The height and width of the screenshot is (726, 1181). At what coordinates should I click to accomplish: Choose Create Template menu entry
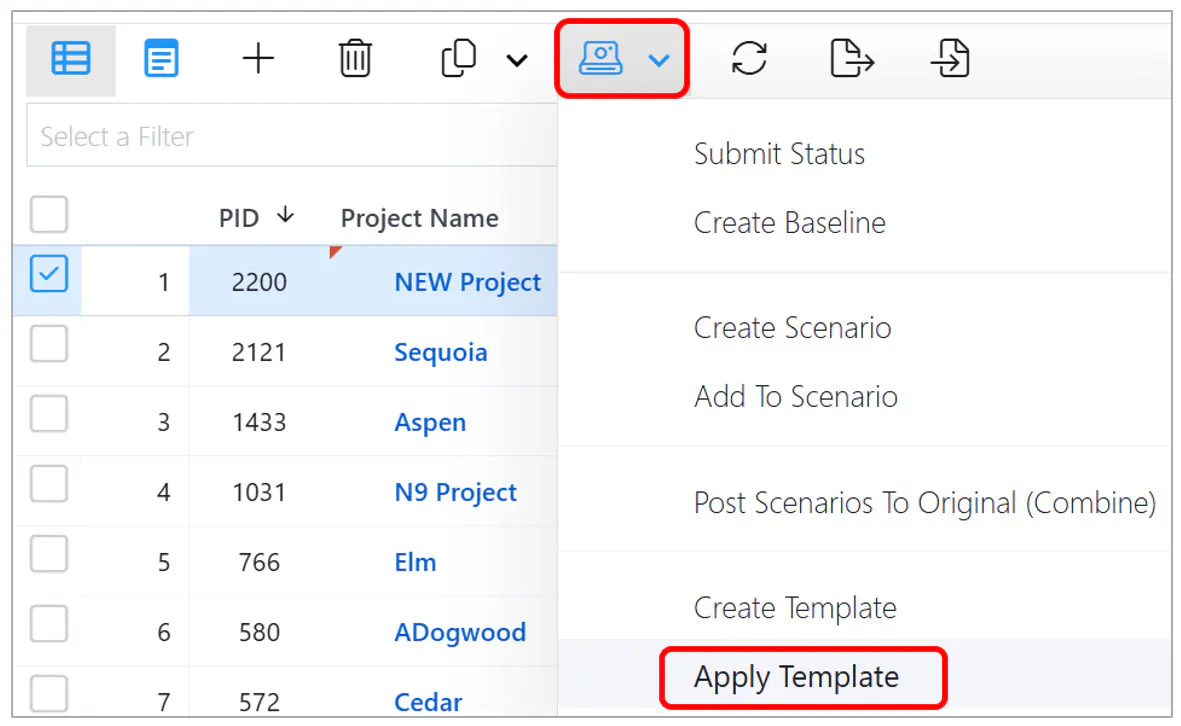(x=795, y=608)
